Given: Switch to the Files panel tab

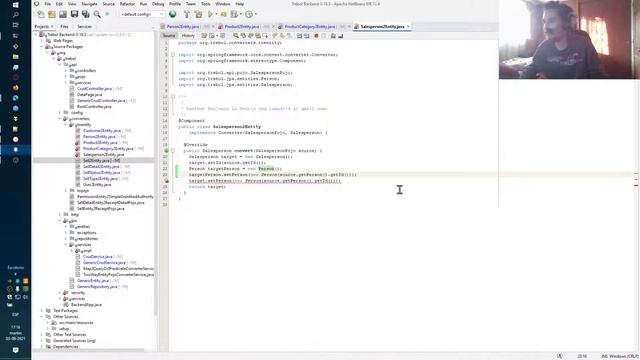Looking at the screenshot, I should (64, 27).
